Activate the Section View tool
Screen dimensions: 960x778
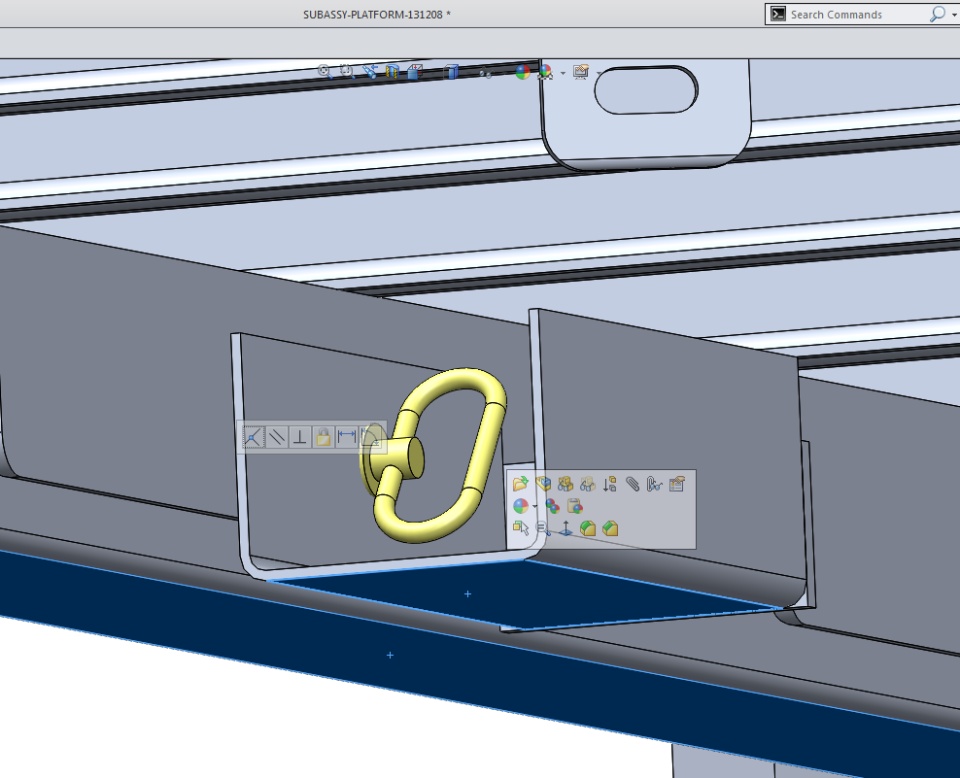click(392, 72)
